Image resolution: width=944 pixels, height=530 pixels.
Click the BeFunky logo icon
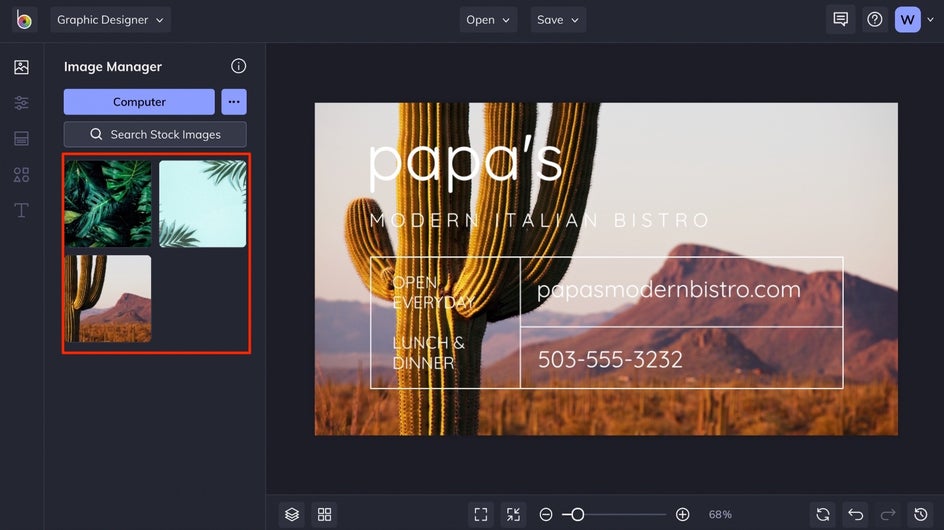[x=23, y=20]
